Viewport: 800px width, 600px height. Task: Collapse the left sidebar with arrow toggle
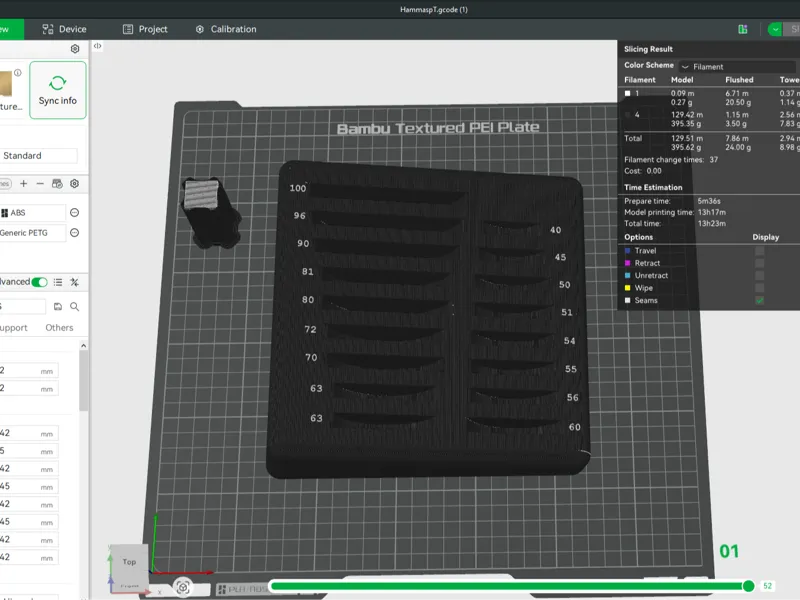[x=97, y=46]
